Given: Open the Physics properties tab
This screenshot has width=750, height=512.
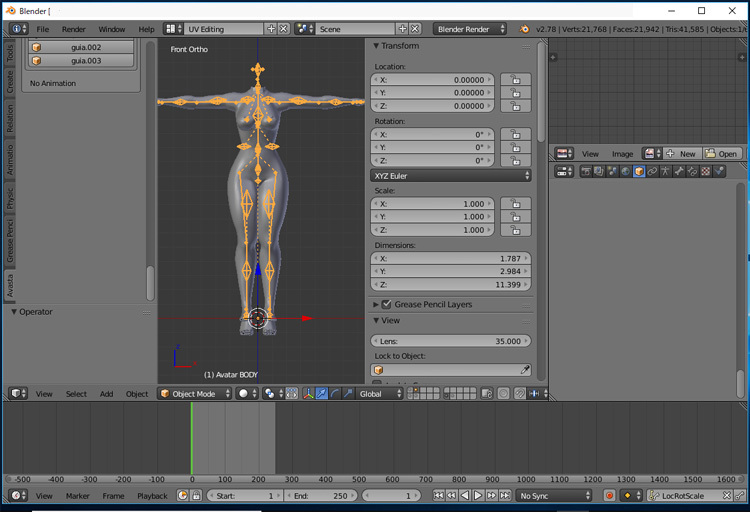Looking at the screenshot, I should [719, 171].
